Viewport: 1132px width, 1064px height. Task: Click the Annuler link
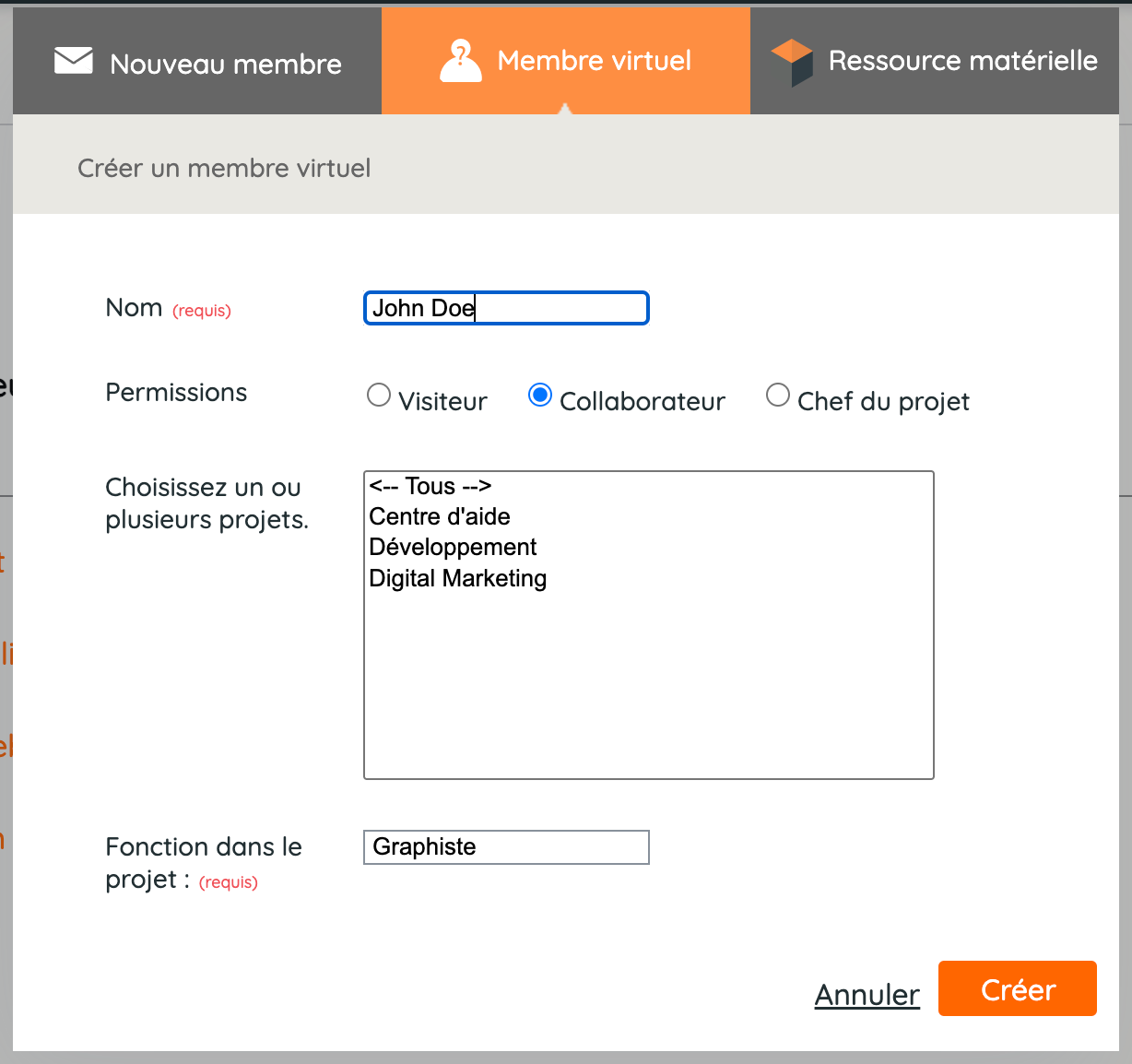(x=867, y=995)
